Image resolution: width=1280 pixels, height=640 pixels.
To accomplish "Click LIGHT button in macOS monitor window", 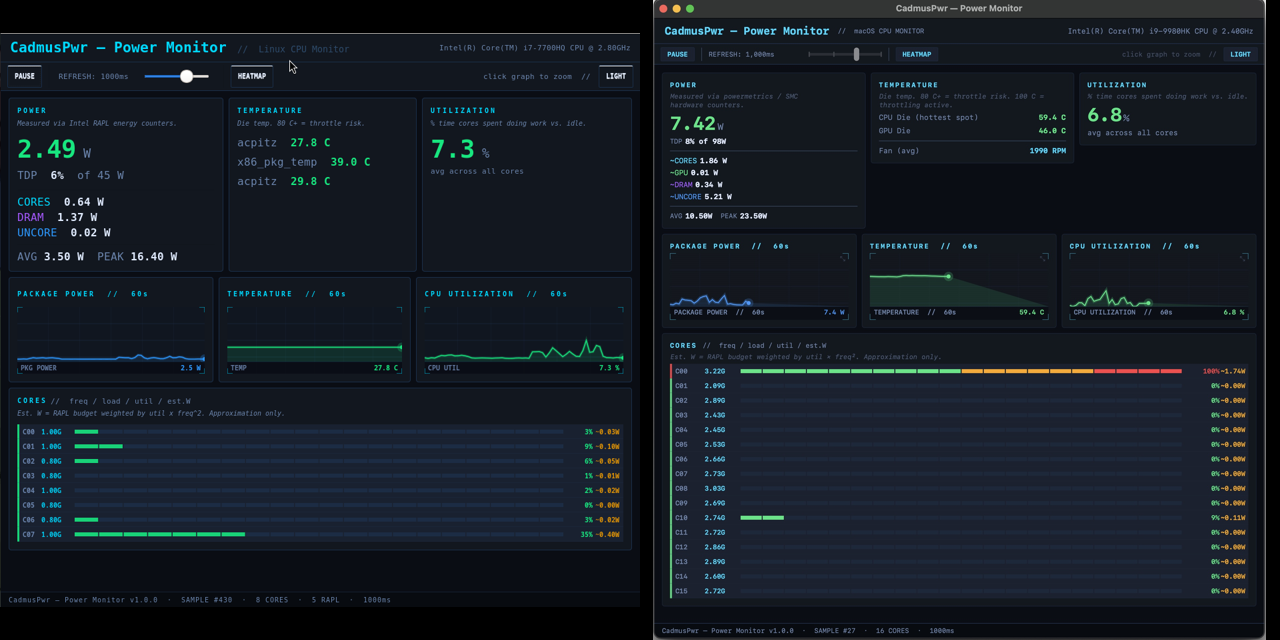I will pyautogui.click(x=1240, y=55).
